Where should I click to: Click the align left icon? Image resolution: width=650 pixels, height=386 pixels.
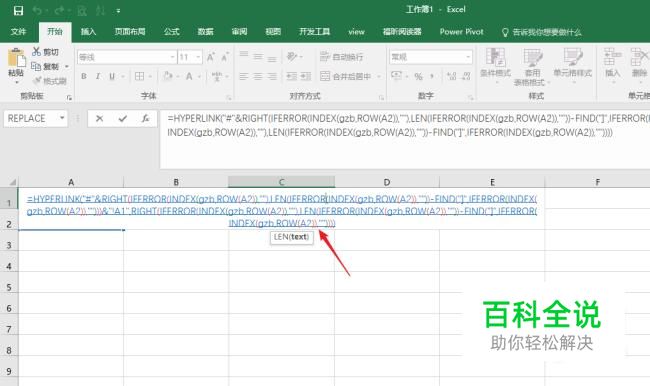pyautogui.click(x=244, y=76)
